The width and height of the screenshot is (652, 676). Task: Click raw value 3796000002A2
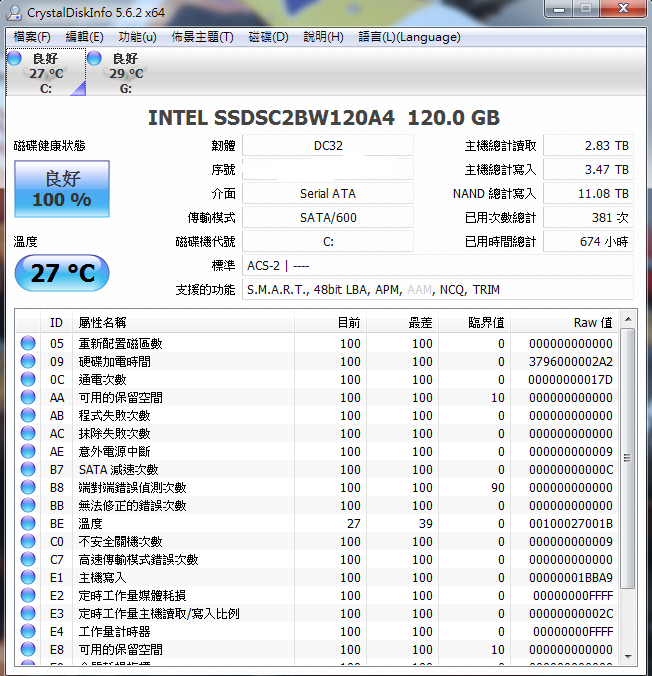click(x=570, y=361)
